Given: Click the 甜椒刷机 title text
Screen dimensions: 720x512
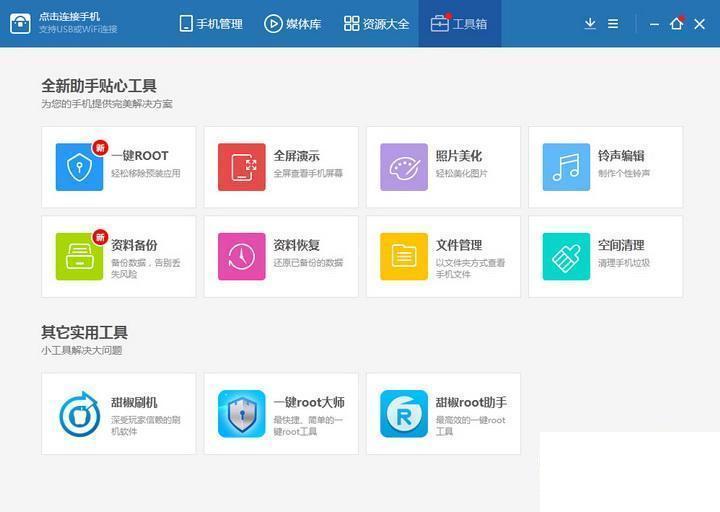Looking at the screenshot, I should click(x=134, y=403).
